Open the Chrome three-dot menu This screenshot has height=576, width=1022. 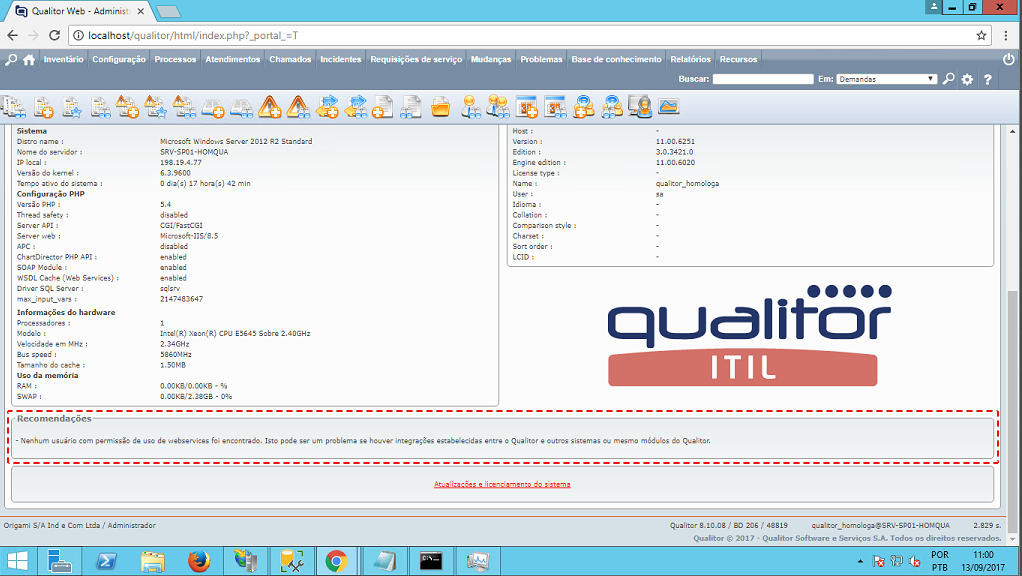click(1008, 35)
